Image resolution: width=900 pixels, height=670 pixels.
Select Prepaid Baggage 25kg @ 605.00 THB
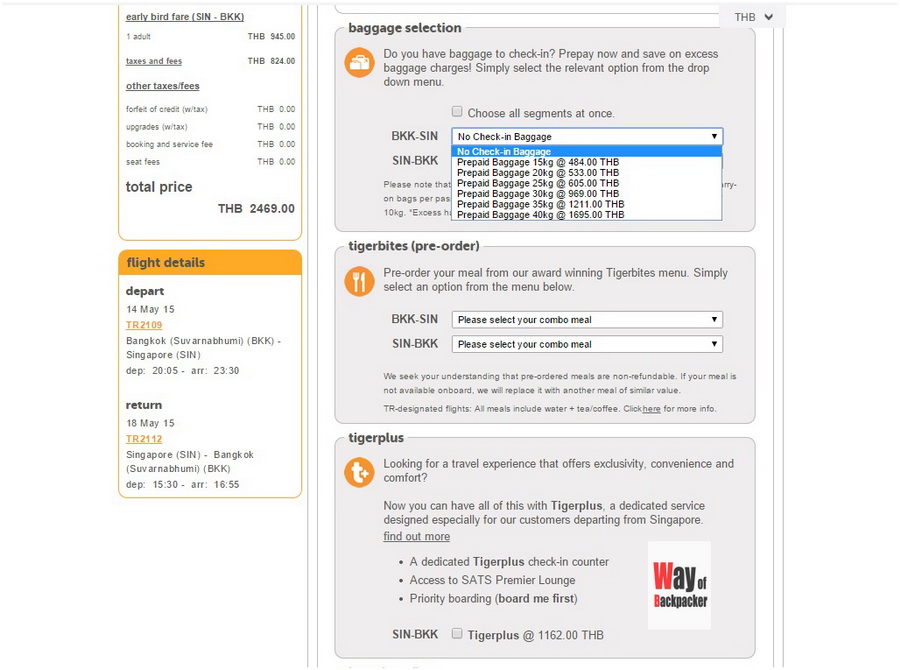[x=587, y=183]
